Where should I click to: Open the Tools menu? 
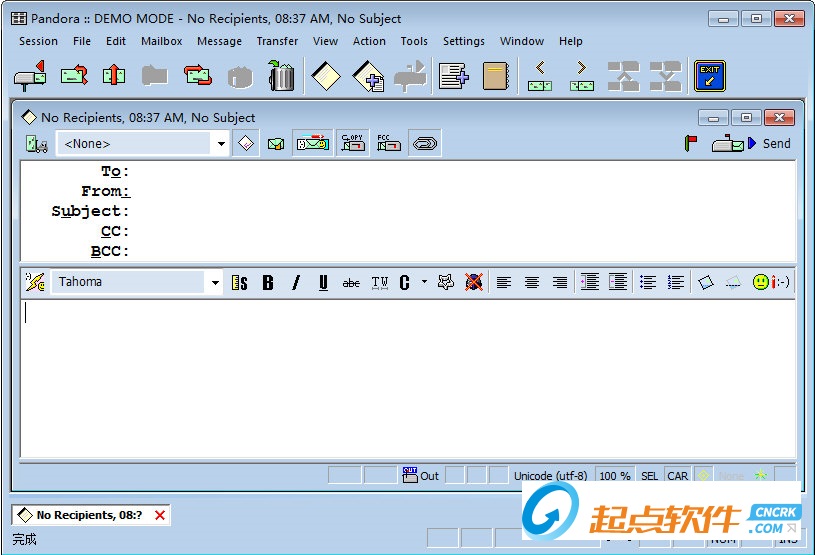tap(414, 41)
